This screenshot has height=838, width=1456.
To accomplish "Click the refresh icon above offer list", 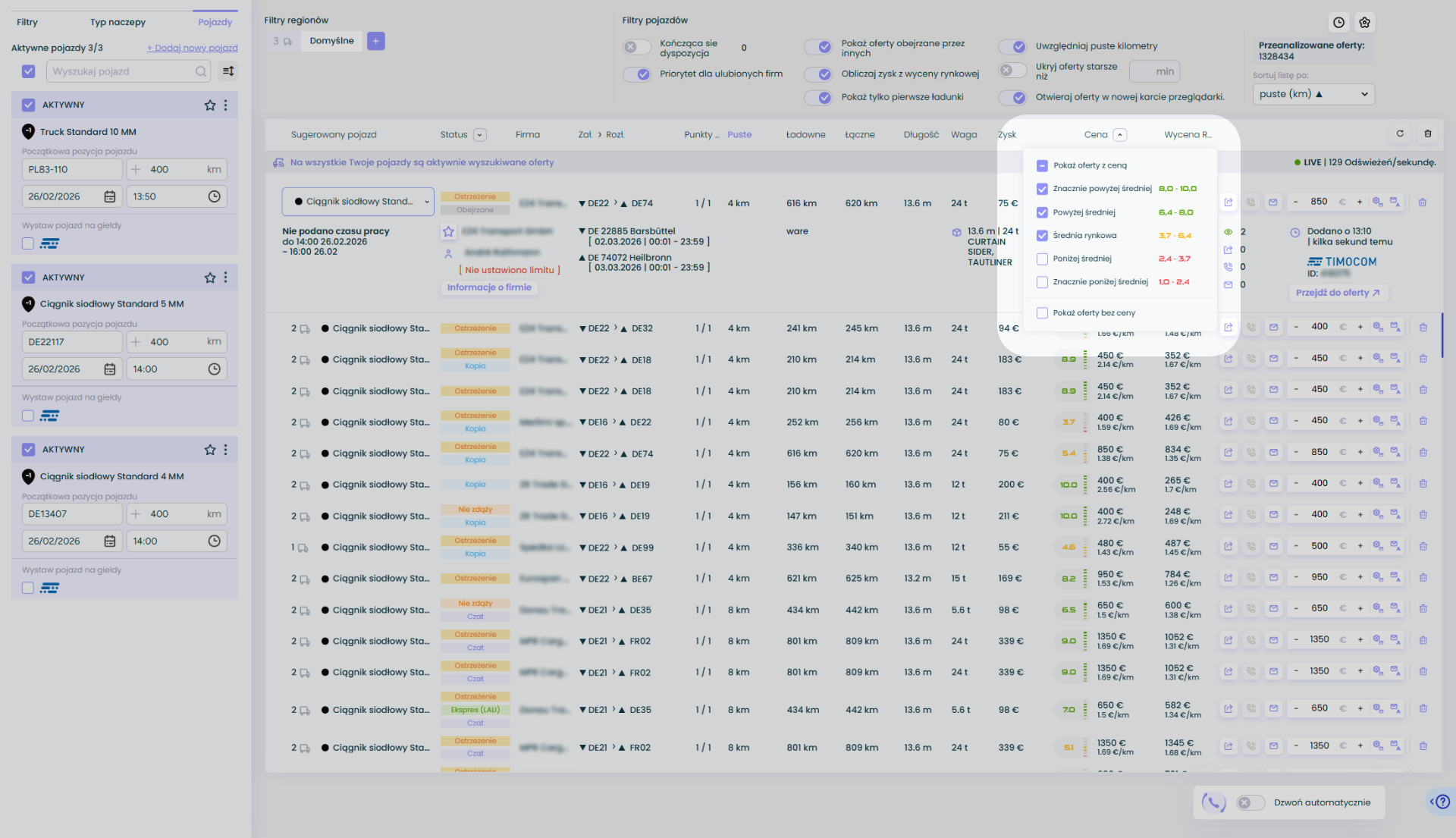I will (1400, 133).
